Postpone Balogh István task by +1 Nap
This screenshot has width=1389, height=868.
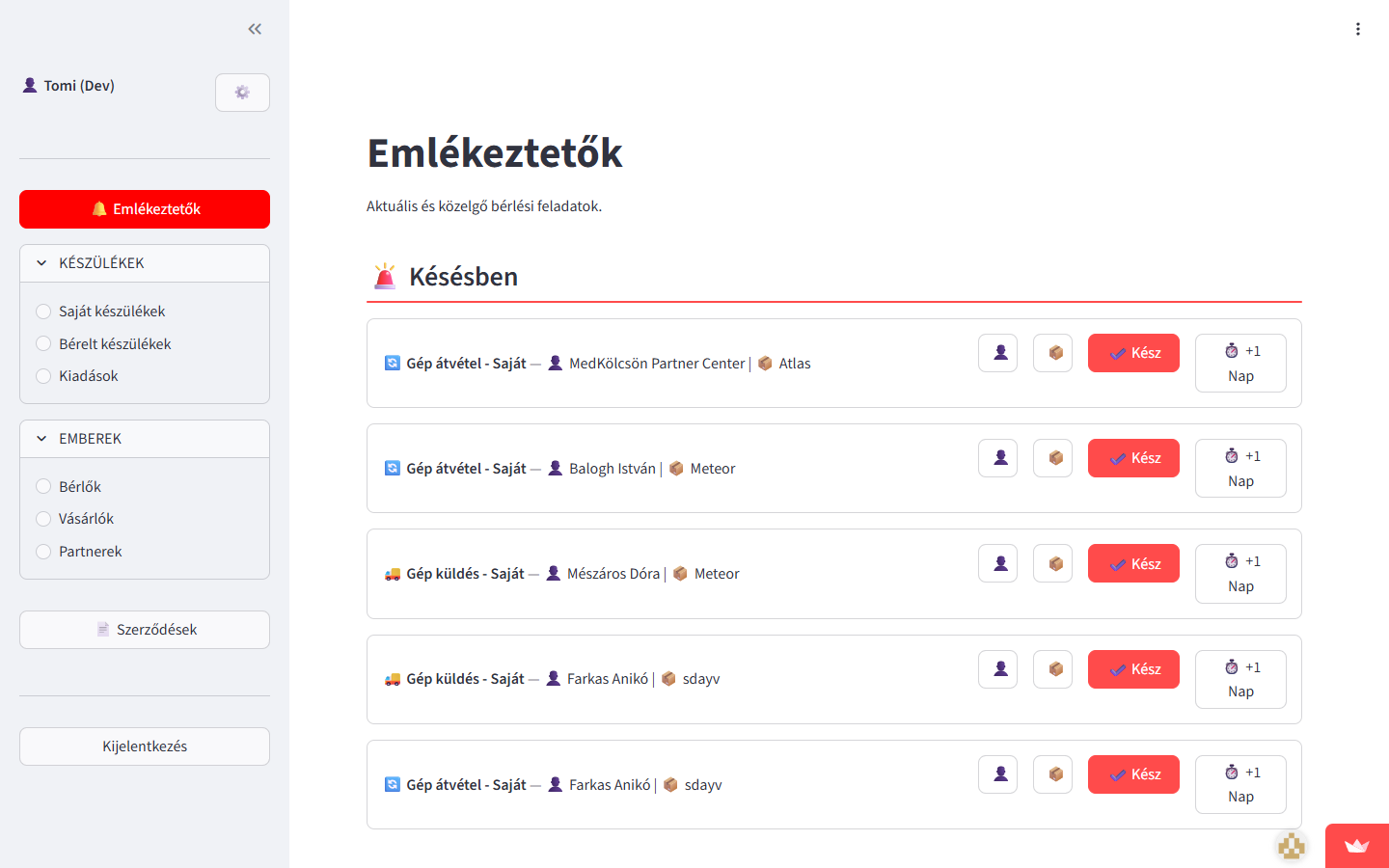[x=1240, y=469]
